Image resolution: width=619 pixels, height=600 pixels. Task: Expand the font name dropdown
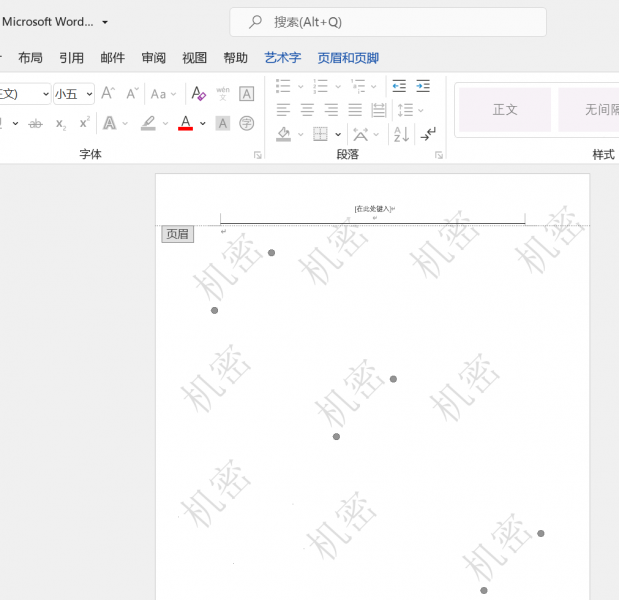pyautogui.click(x=46, y=94)
